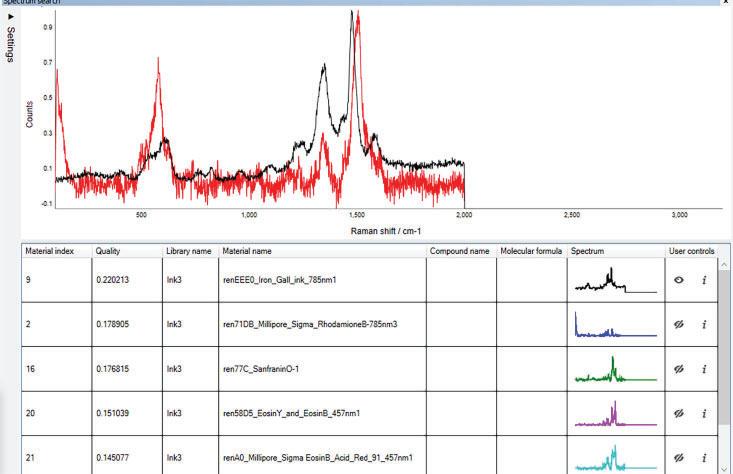Show the RhodamioneB spectrum on the plot
Screen dimensions: 733x474
click(x=679, y=324)
